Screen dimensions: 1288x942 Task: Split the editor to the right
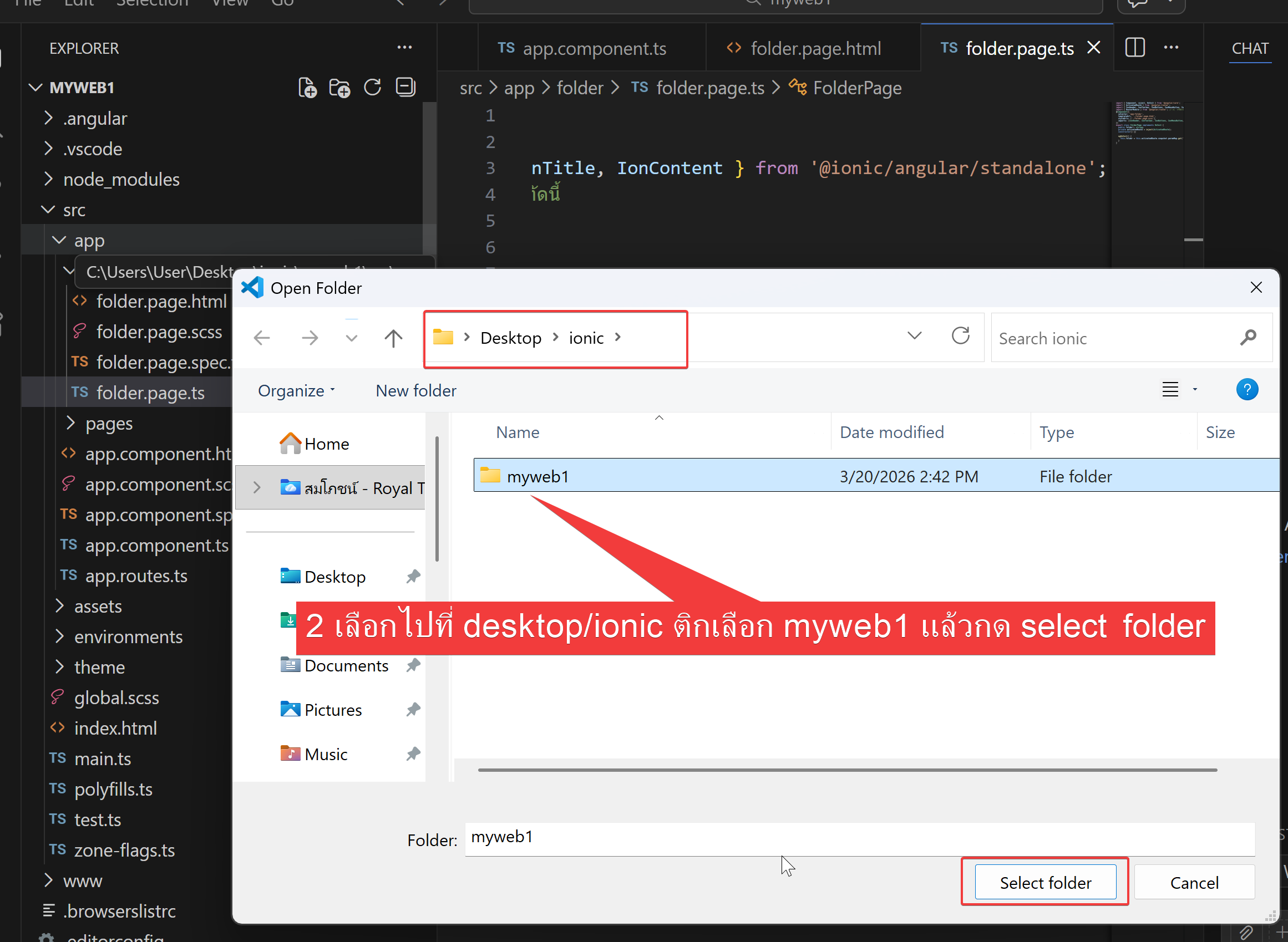tap(1134, 48)
